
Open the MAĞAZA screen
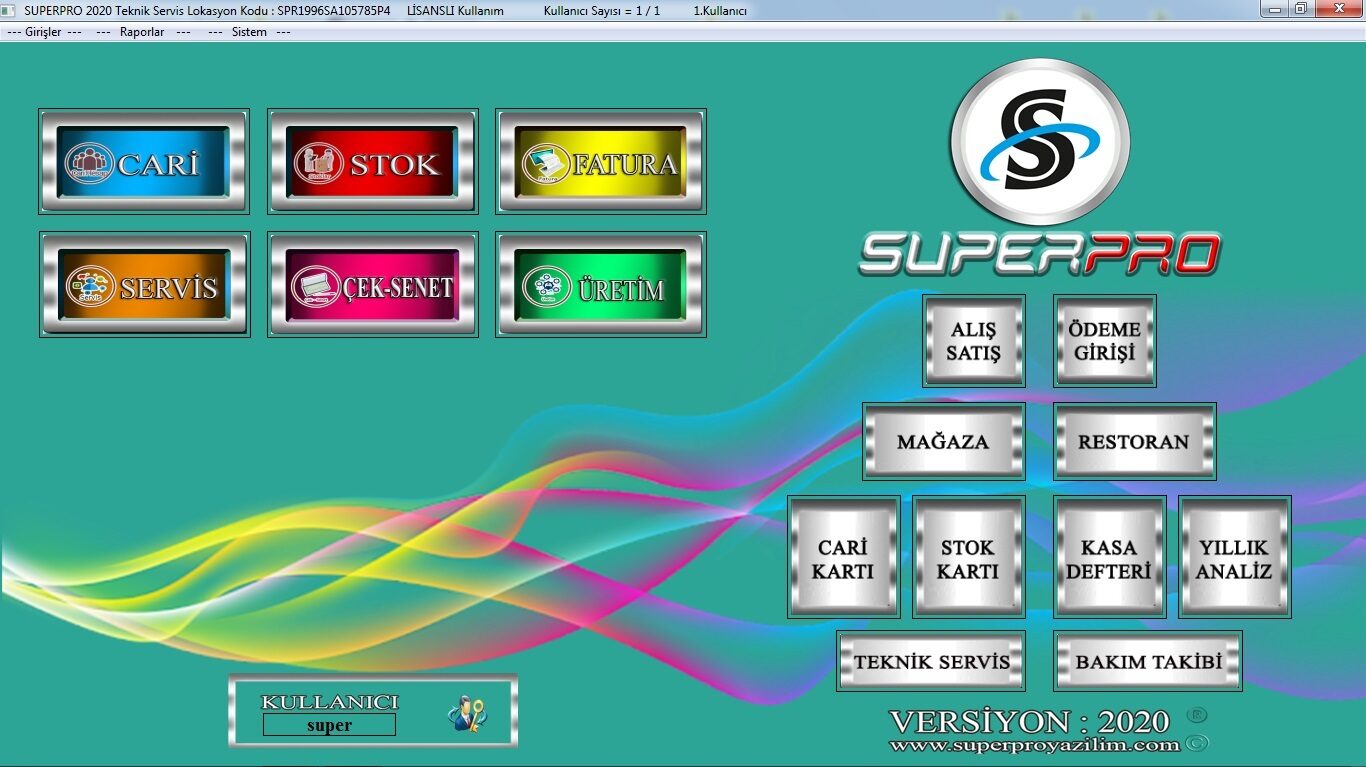[944, 442]
